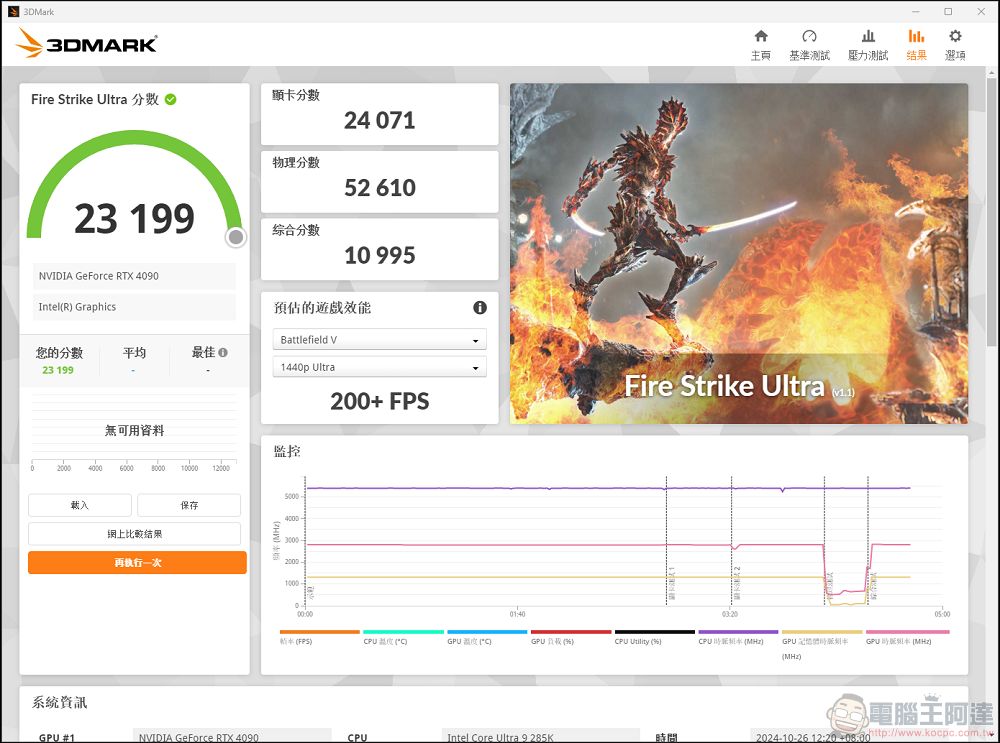Toggle the GPU load red legend swatch
This screenshot has height=743, width=1000.
click(571, 632)
